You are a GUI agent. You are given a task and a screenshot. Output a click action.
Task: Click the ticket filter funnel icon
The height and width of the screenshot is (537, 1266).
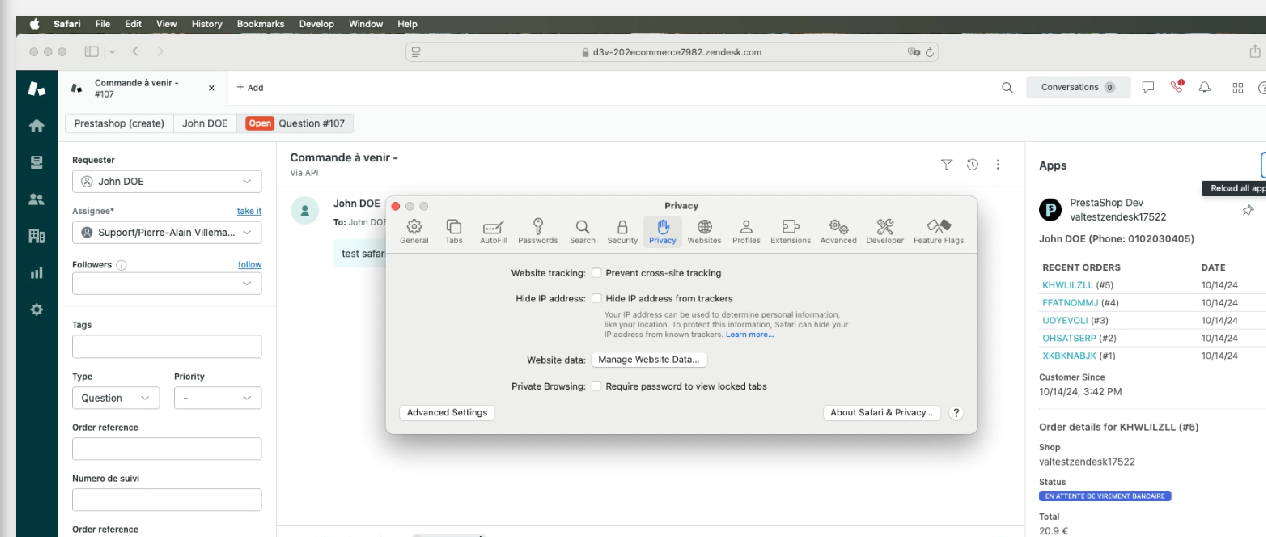pyautogui.click(x=946, y=165)
